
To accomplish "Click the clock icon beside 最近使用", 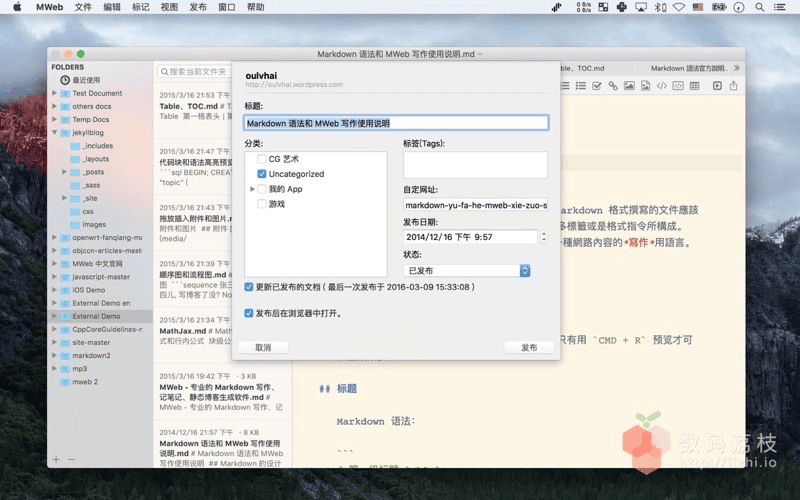I will 65,80.
